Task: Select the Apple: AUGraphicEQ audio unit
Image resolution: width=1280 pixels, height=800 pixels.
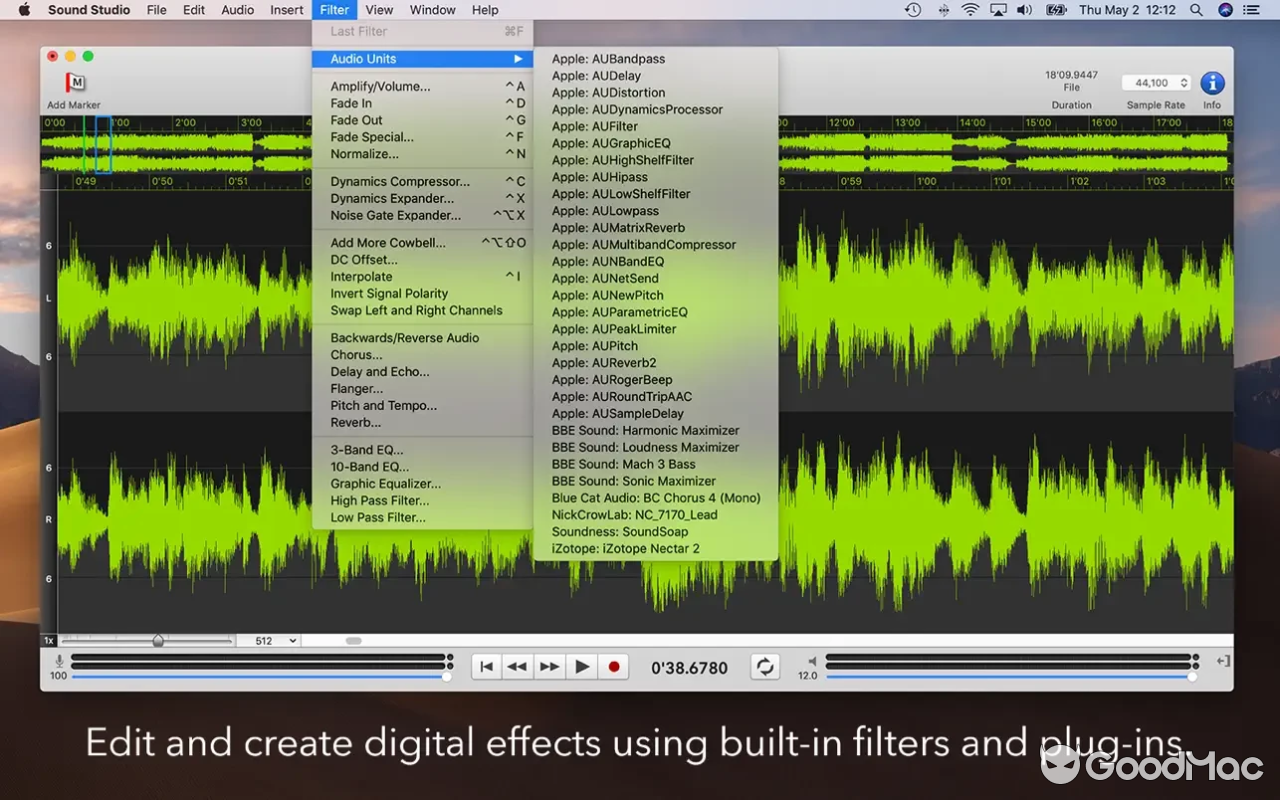Action: pos(612,143)
